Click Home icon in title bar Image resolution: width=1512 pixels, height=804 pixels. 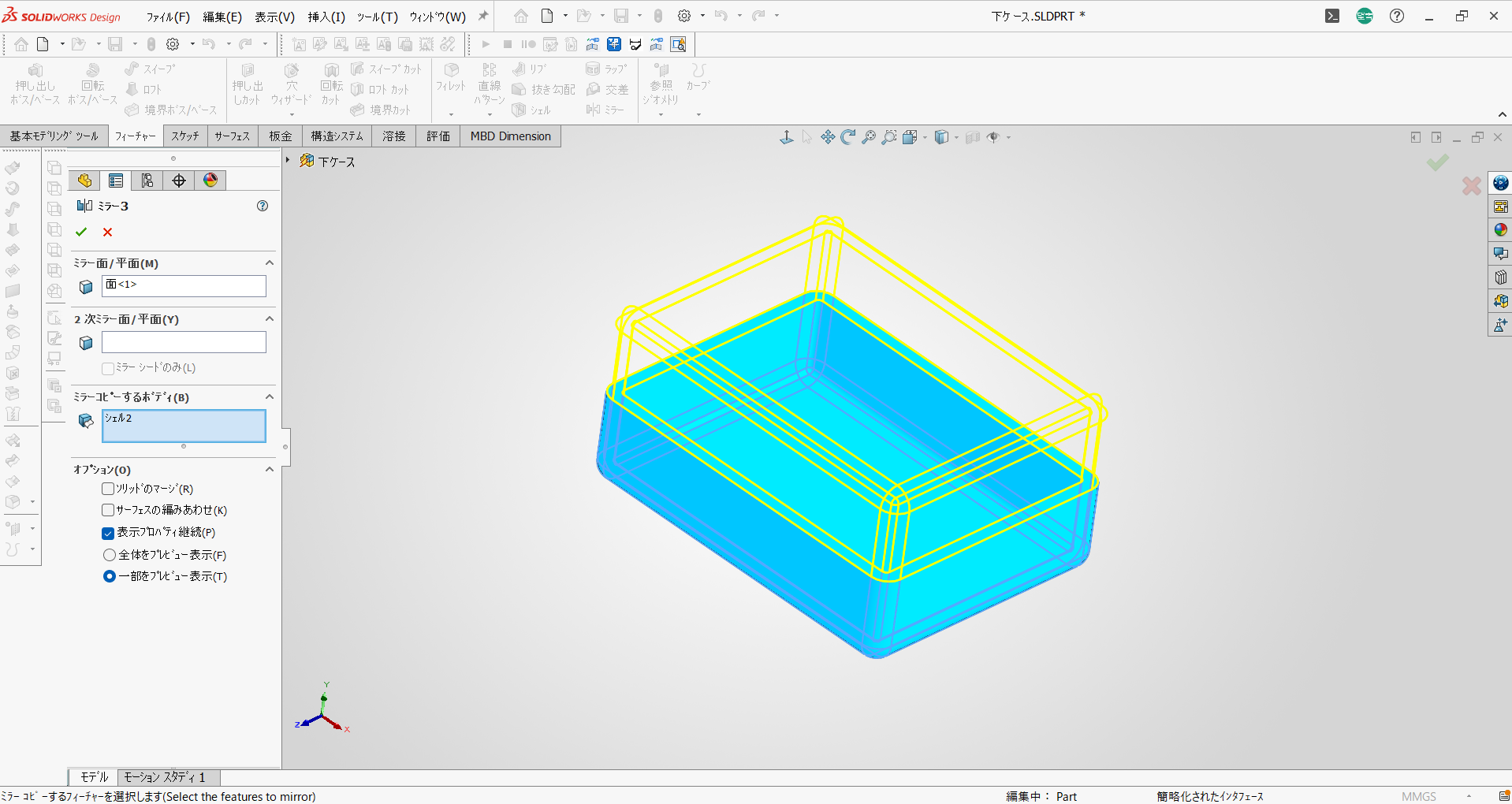tap(521, 16)
